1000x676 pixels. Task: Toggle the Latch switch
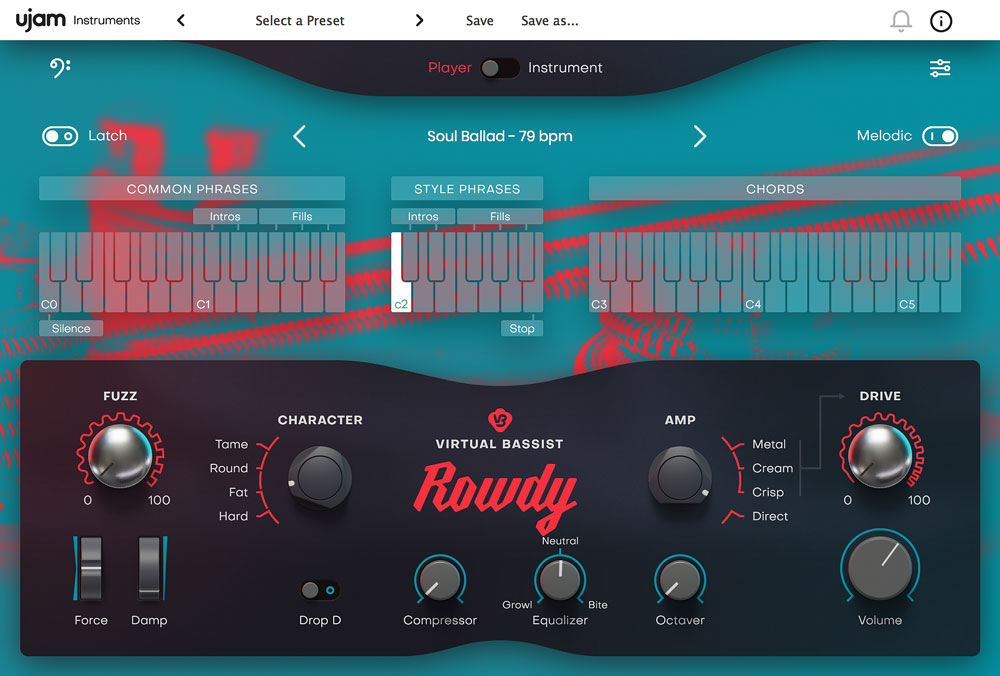point(60,136)
